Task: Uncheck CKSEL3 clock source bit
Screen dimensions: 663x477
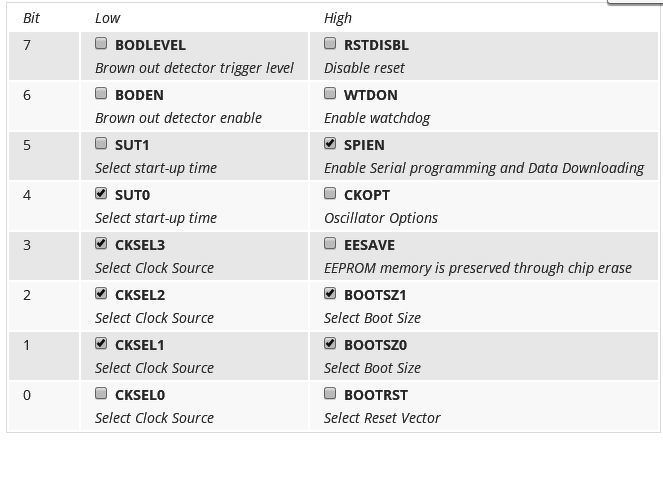Action: [x=101, y=244]
